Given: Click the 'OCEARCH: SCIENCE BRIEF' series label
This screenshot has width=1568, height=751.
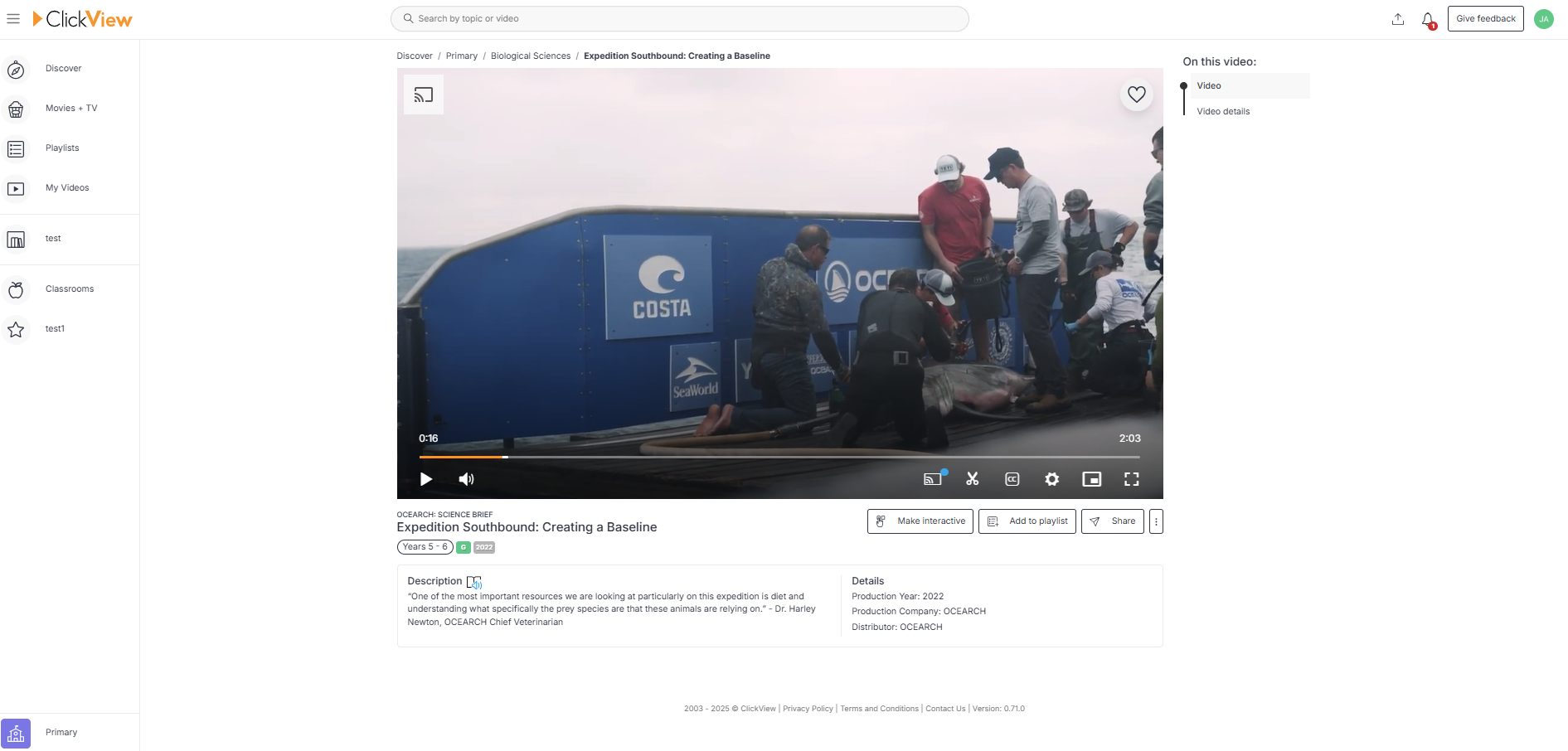Looking at the screenshot, I should 444,515.
